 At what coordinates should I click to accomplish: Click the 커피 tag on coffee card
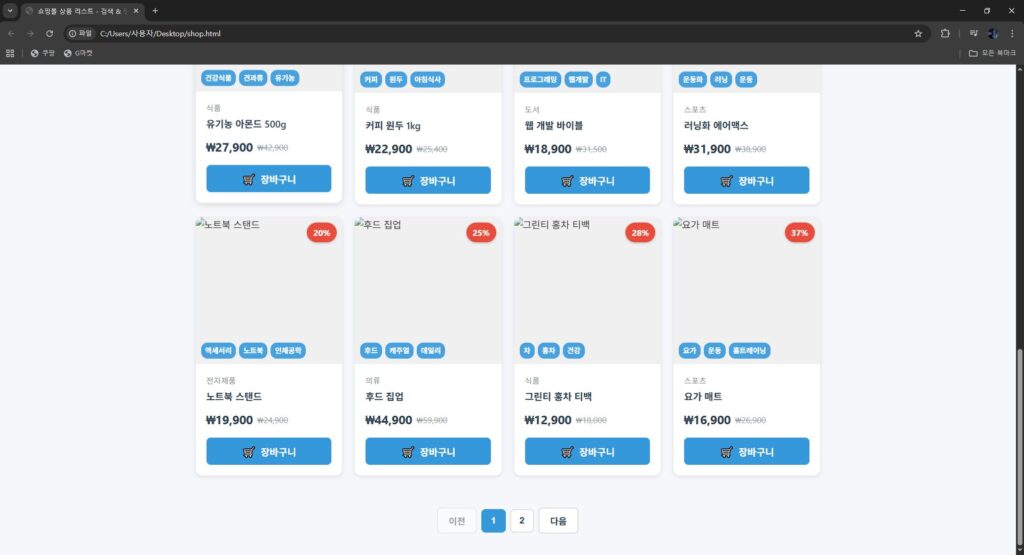tap(371, 79)
